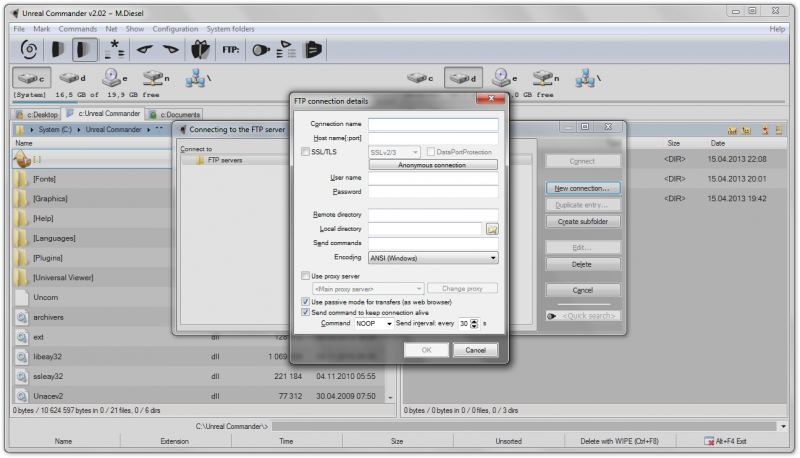Switch to the c:Desktop tab
The width and height of the screenshot is (800, 458).
[x=37, y=115]
